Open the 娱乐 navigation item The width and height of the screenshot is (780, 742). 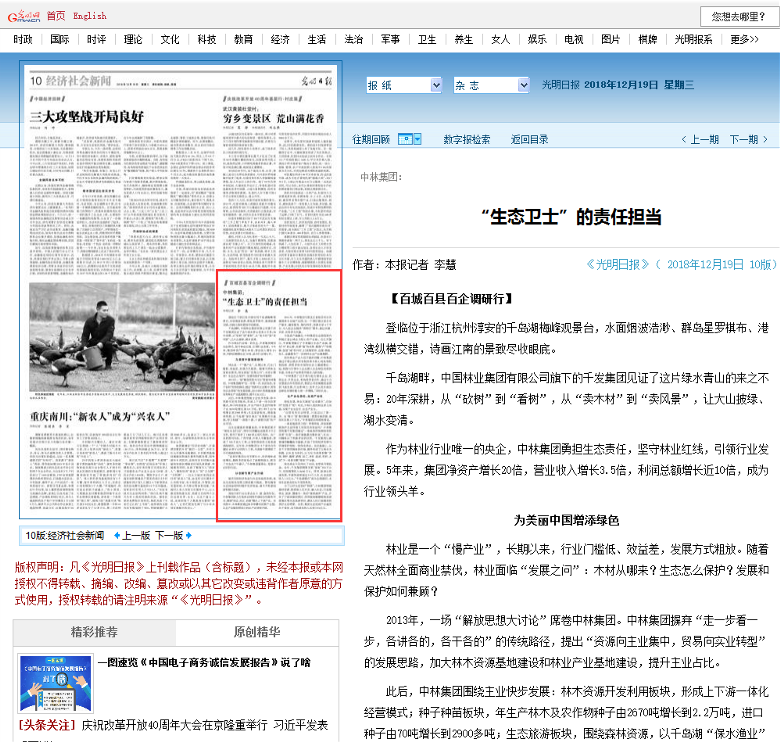(537, 39)
